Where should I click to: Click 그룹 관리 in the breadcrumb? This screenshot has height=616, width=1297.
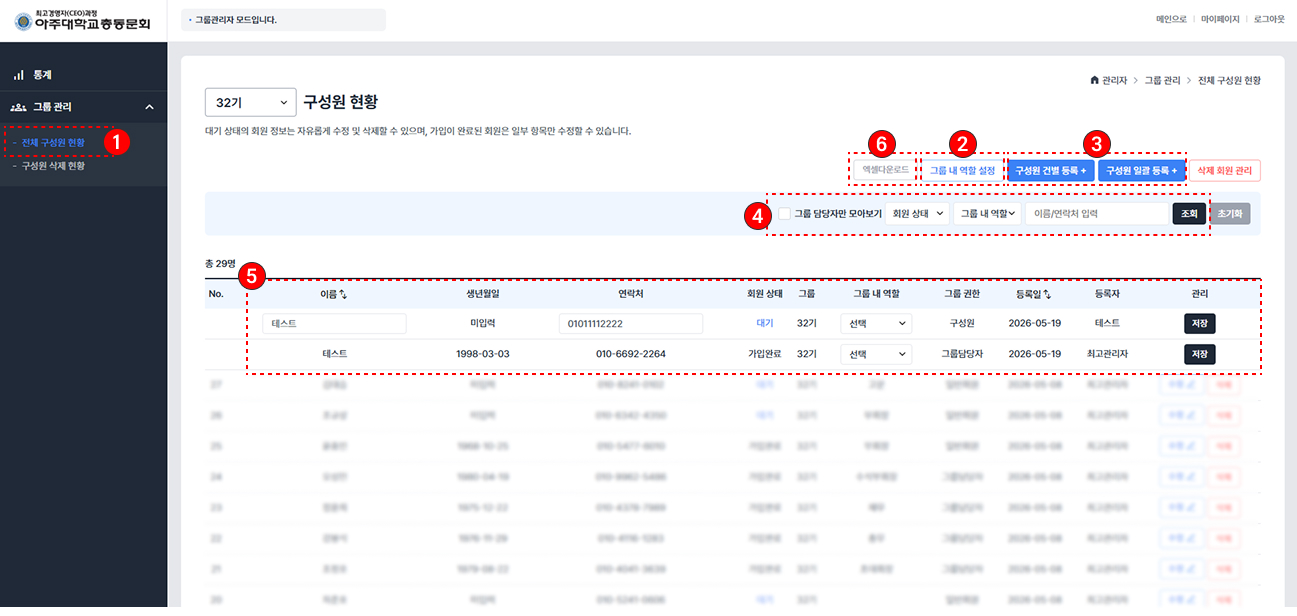coord(1160,79)
